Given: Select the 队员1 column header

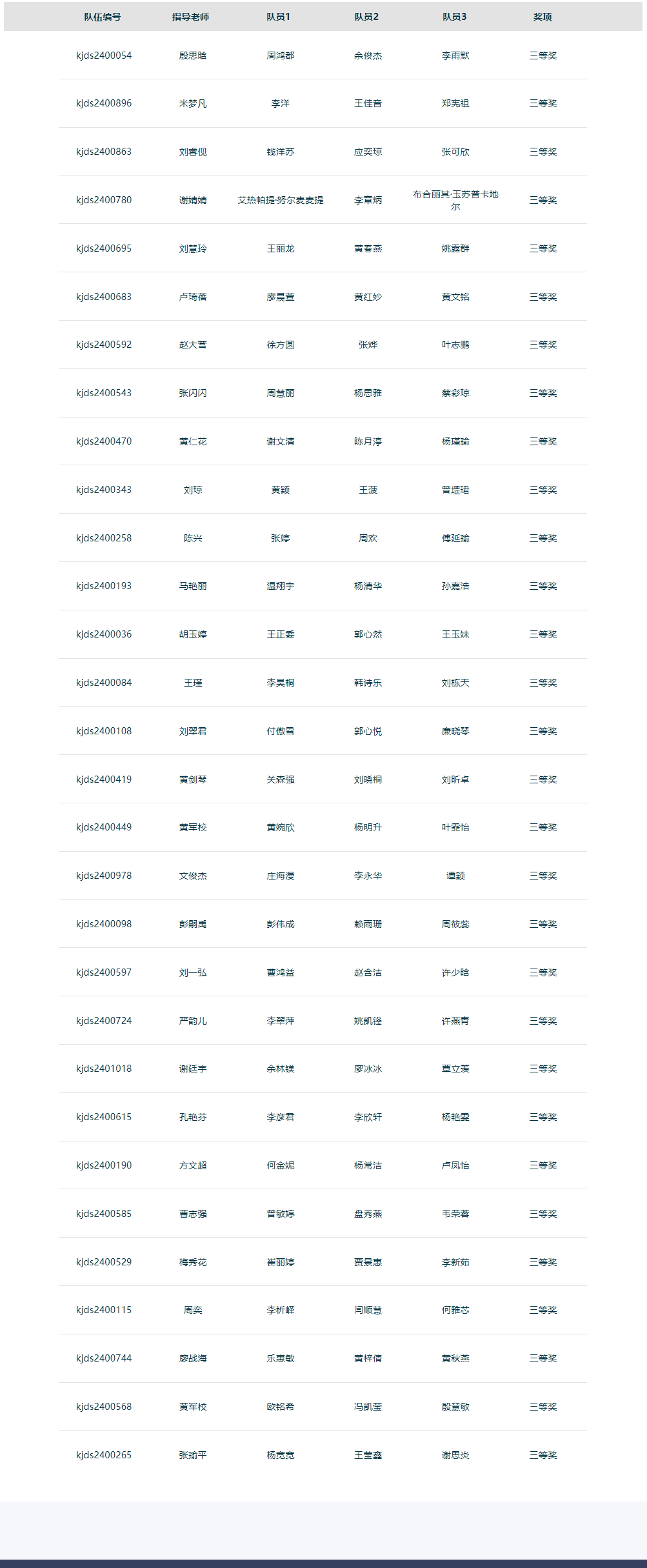Looking at the screenshot, I should [x=279, y=17].
